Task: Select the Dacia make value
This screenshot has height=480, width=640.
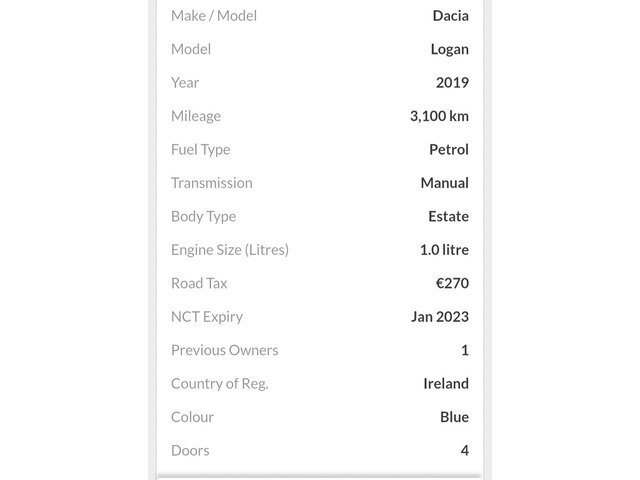Action: point(450,16)
